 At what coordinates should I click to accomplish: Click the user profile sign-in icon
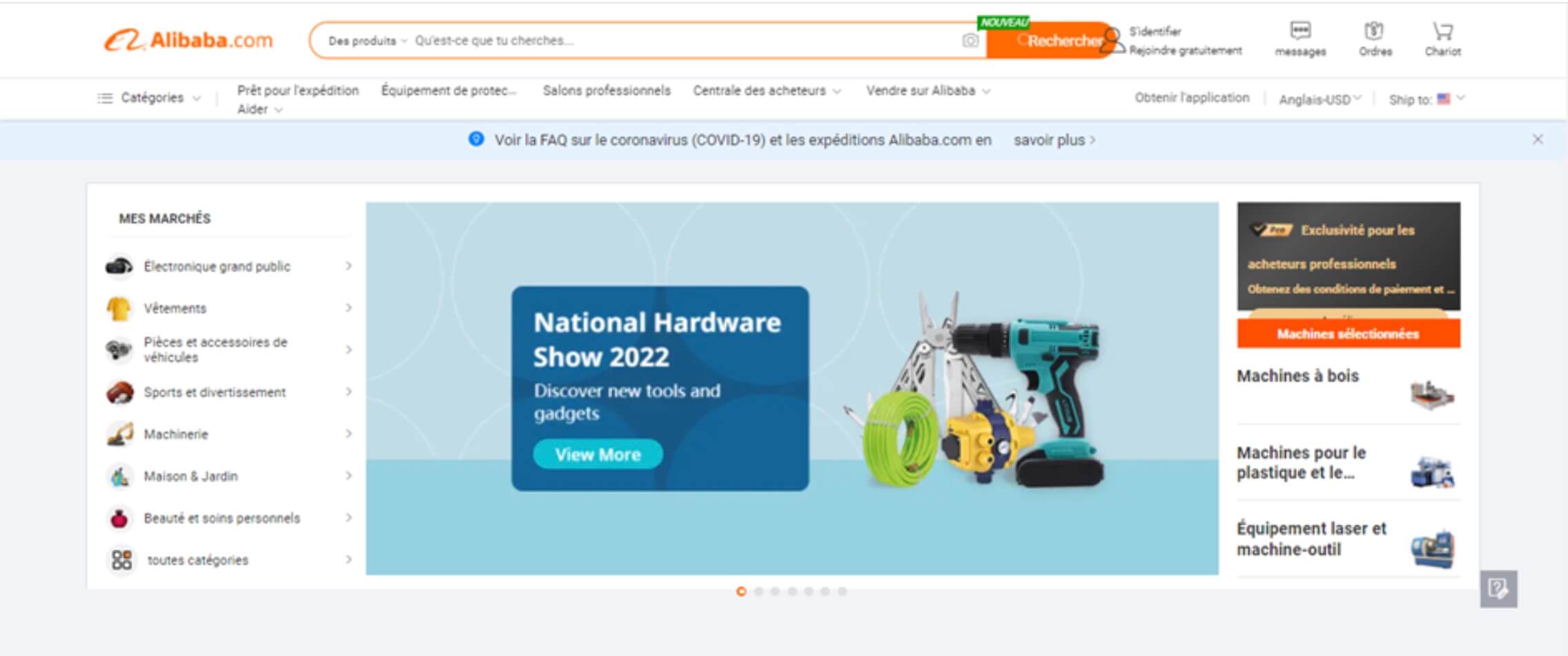(x=1112, y=40)
